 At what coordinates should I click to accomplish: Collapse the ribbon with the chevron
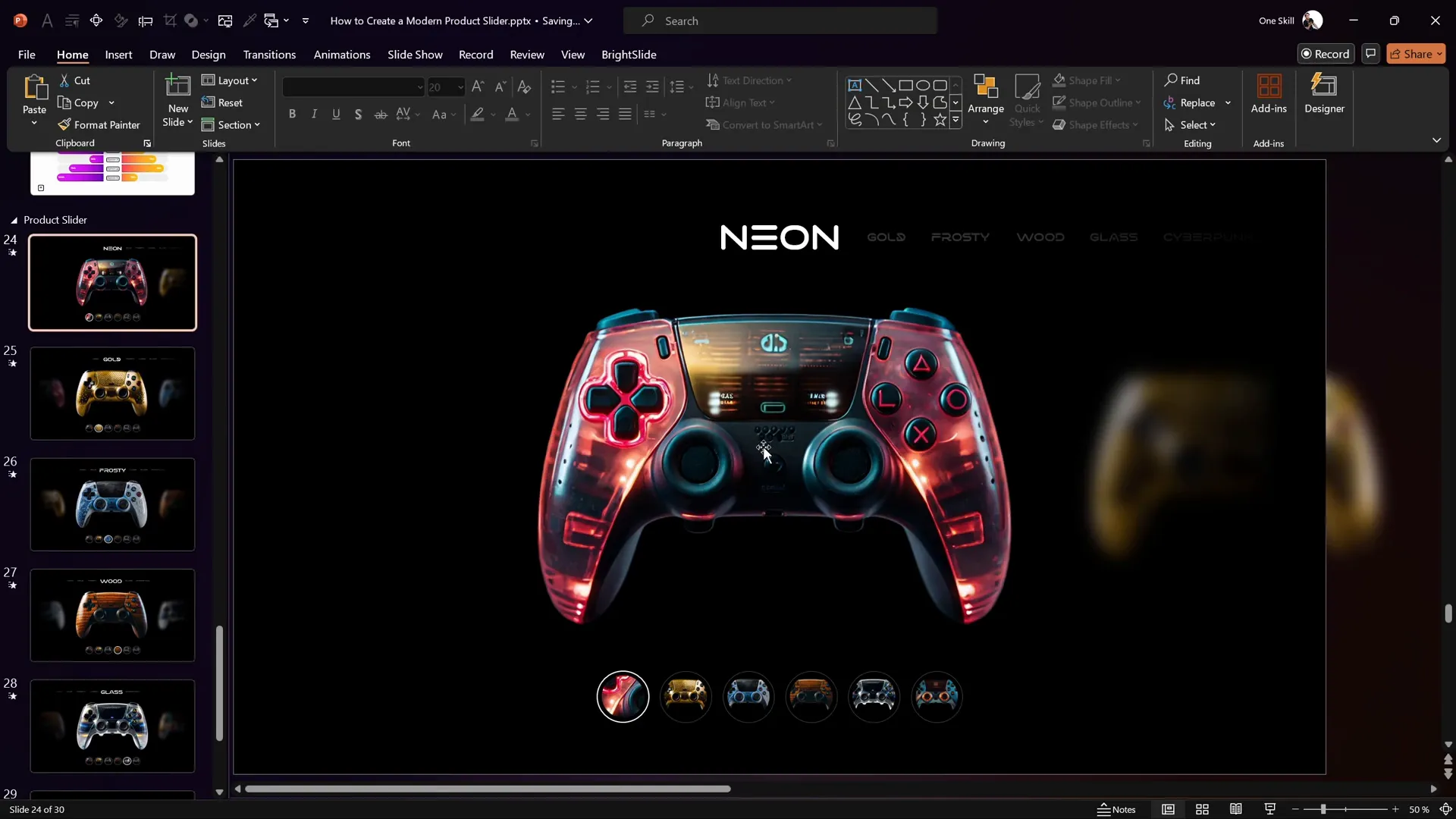[x=1436, y=140]
